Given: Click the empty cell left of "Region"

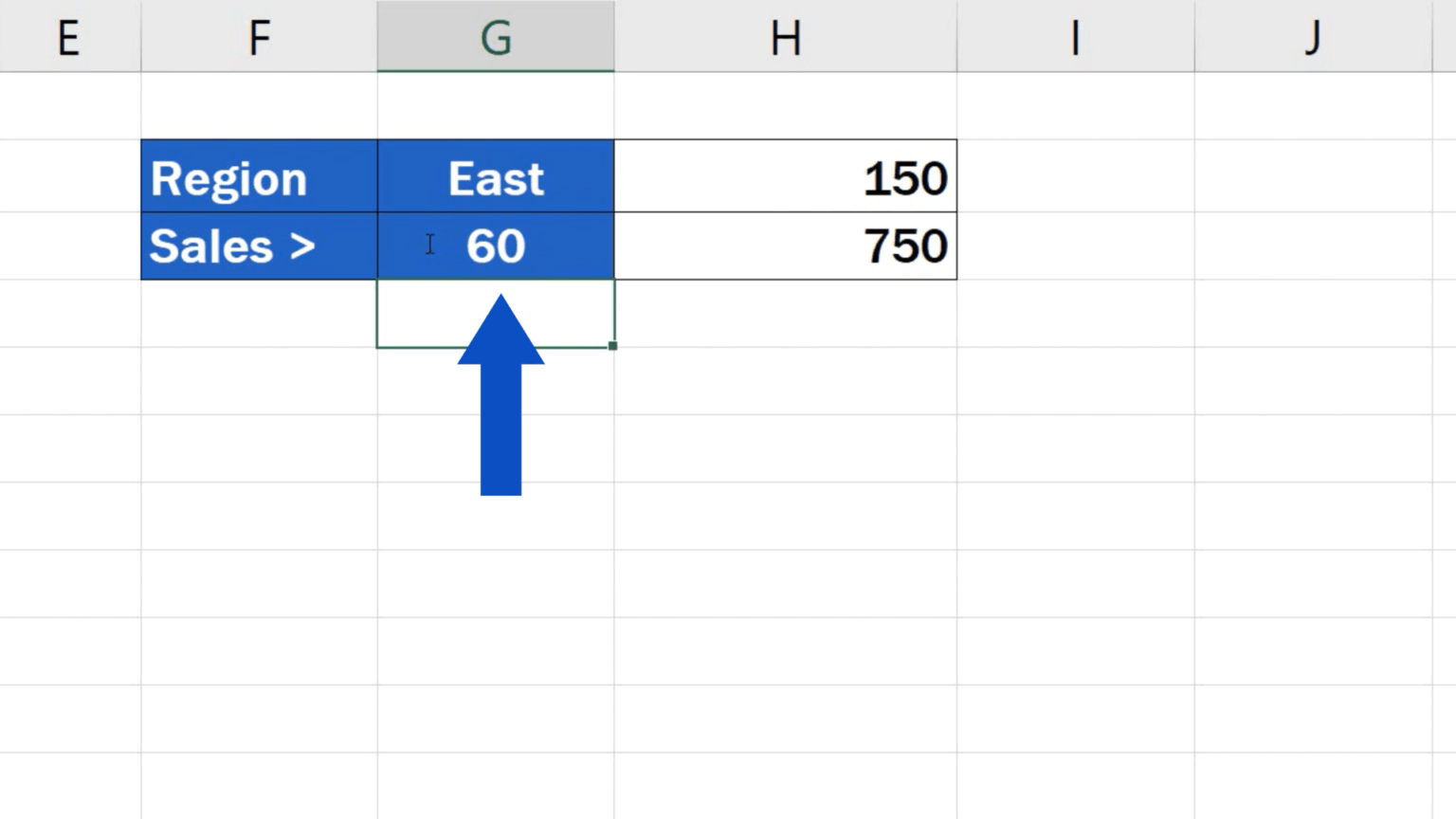Looking at the screenshot, I should pos(69,177).
